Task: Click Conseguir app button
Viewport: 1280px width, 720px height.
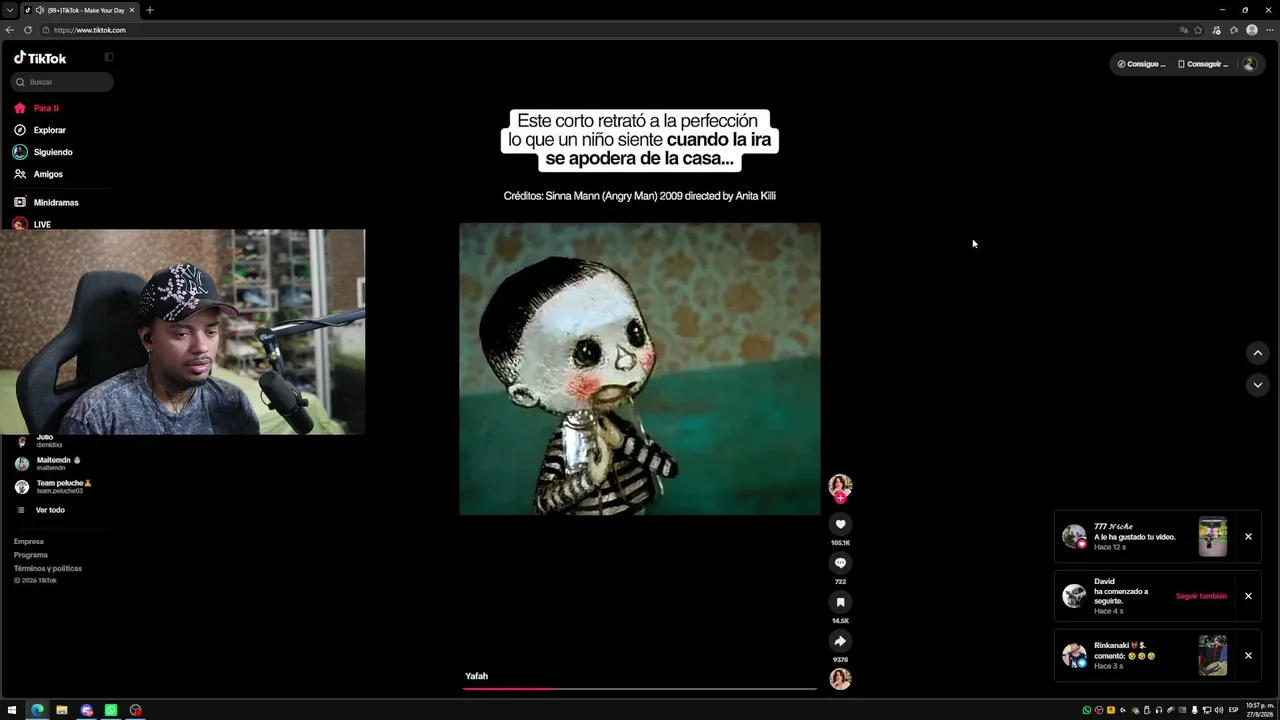Action: tap(1202, 64)
